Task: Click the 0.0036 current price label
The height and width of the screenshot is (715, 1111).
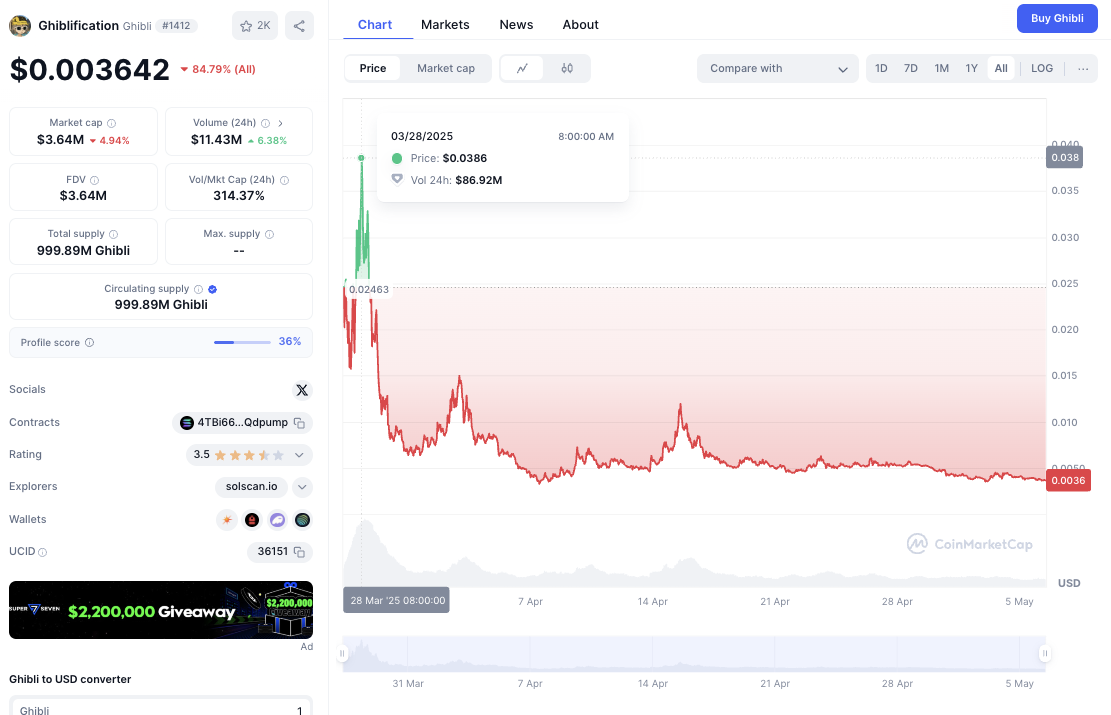Action: [1068, 480]
